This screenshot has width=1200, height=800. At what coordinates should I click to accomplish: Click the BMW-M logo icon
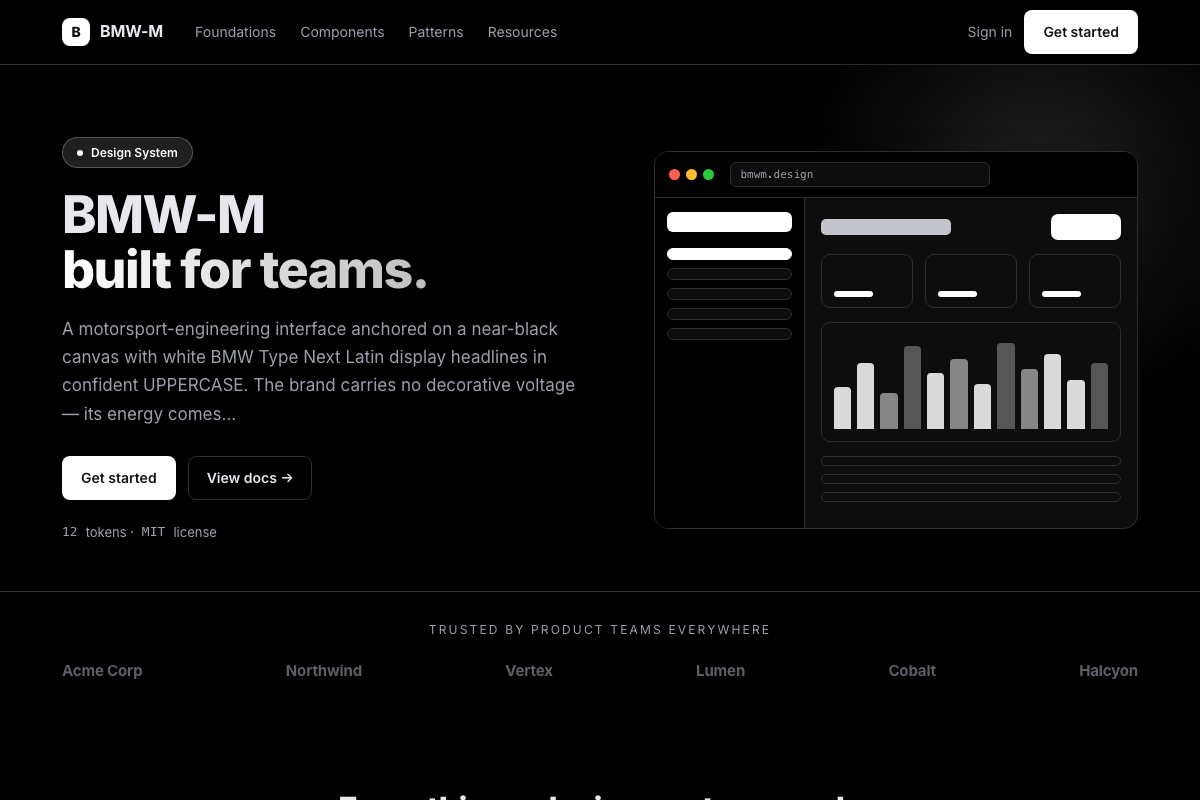tap(76, 32)
